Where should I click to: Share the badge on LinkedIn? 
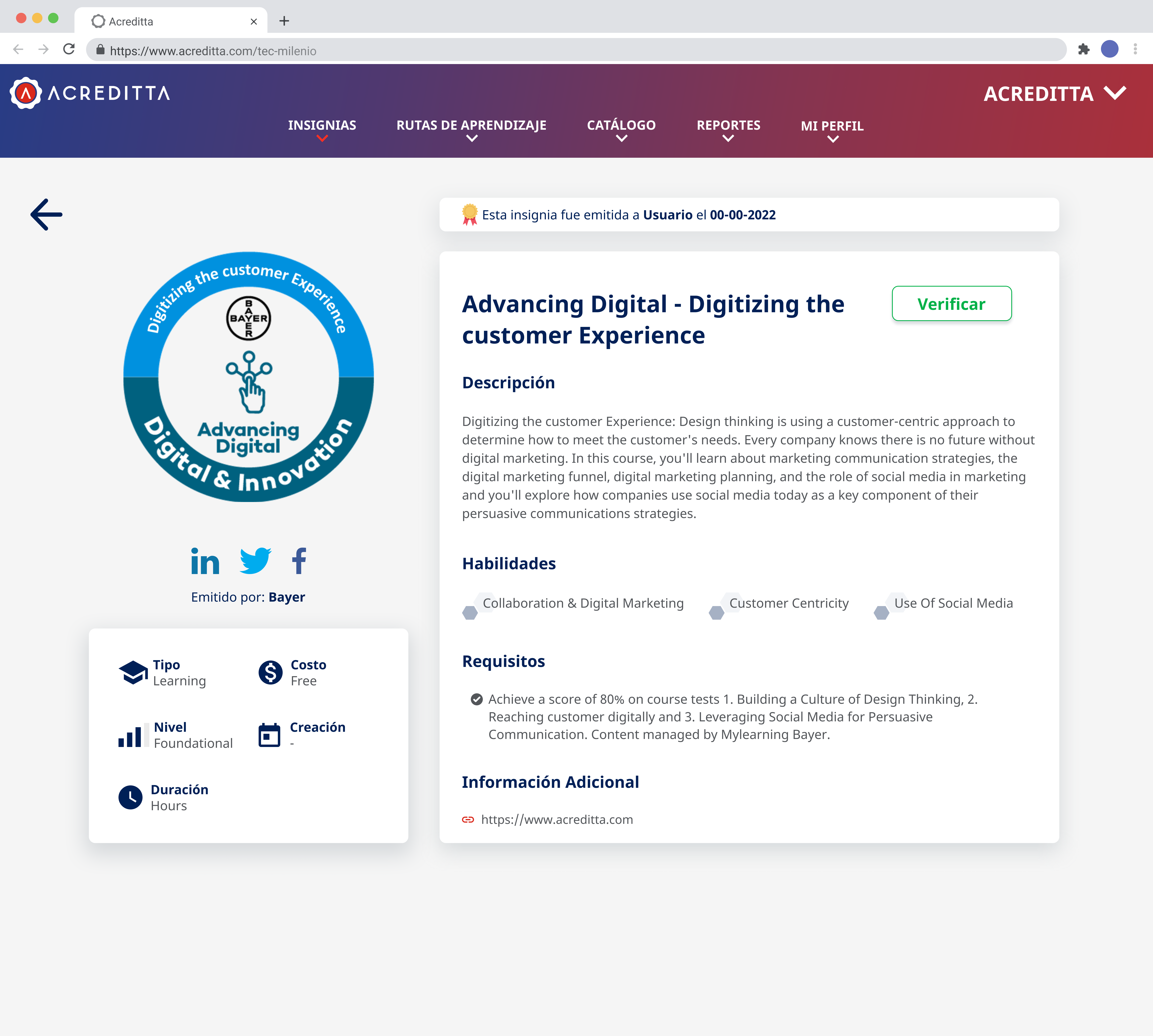205,561
